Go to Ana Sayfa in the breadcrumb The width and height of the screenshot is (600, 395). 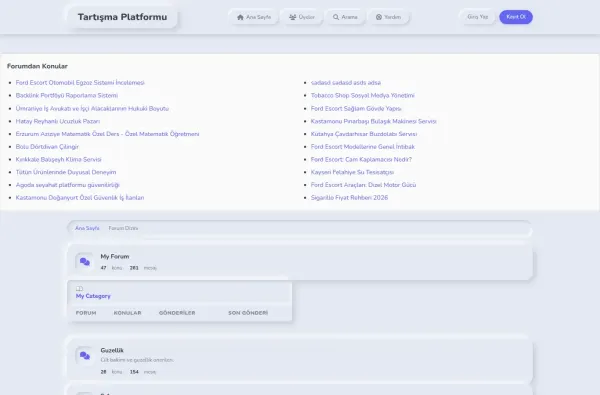pyautogui.click(x=87, y=228)
